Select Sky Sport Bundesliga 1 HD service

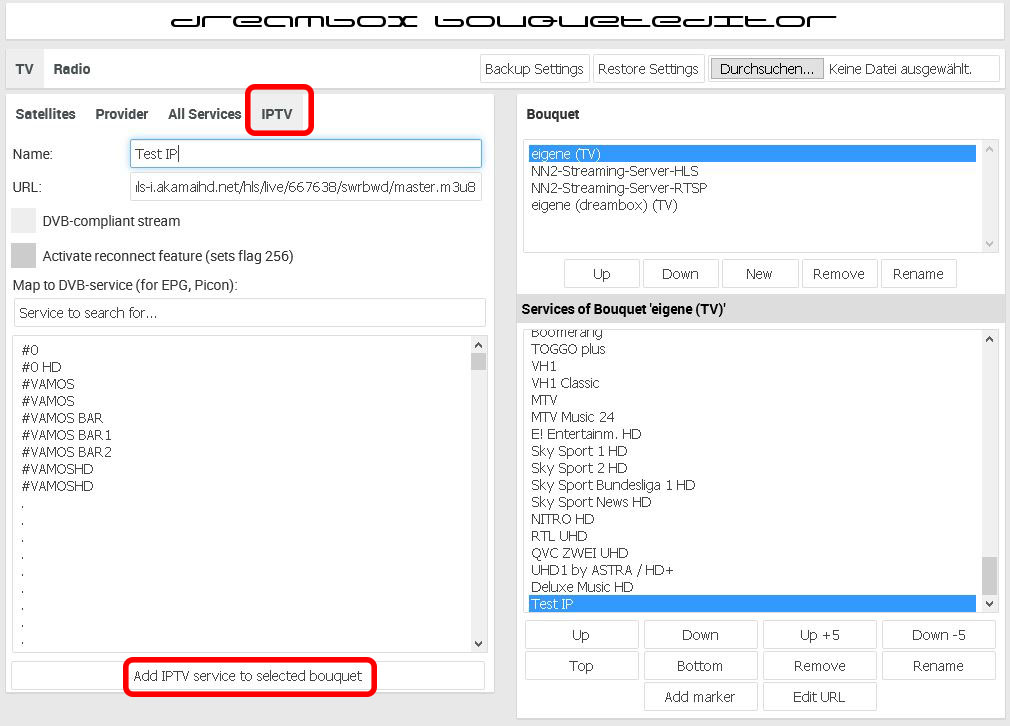(x=613, y=485)
